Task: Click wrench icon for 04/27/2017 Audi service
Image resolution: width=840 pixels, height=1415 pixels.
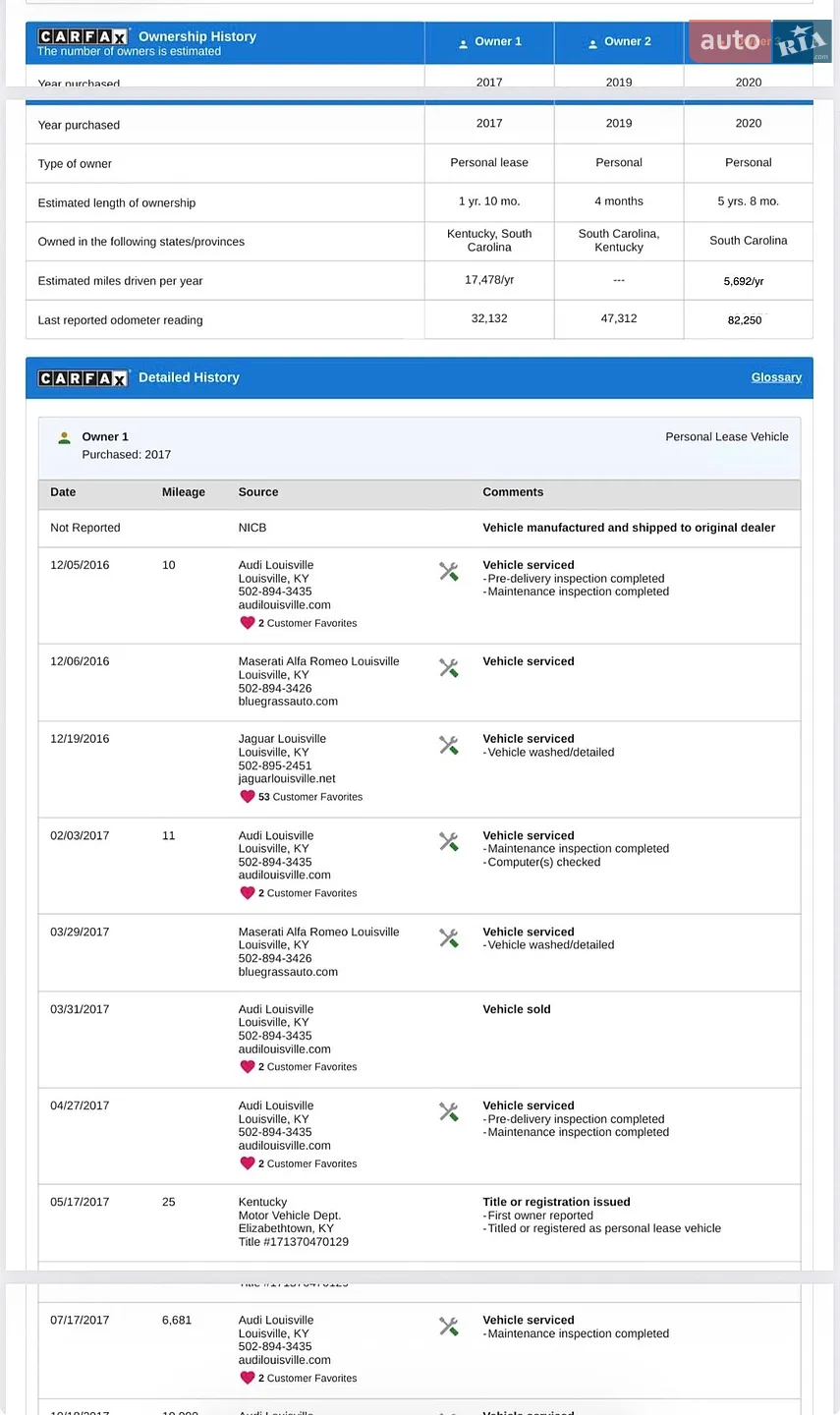Action: pos(449,1111)
